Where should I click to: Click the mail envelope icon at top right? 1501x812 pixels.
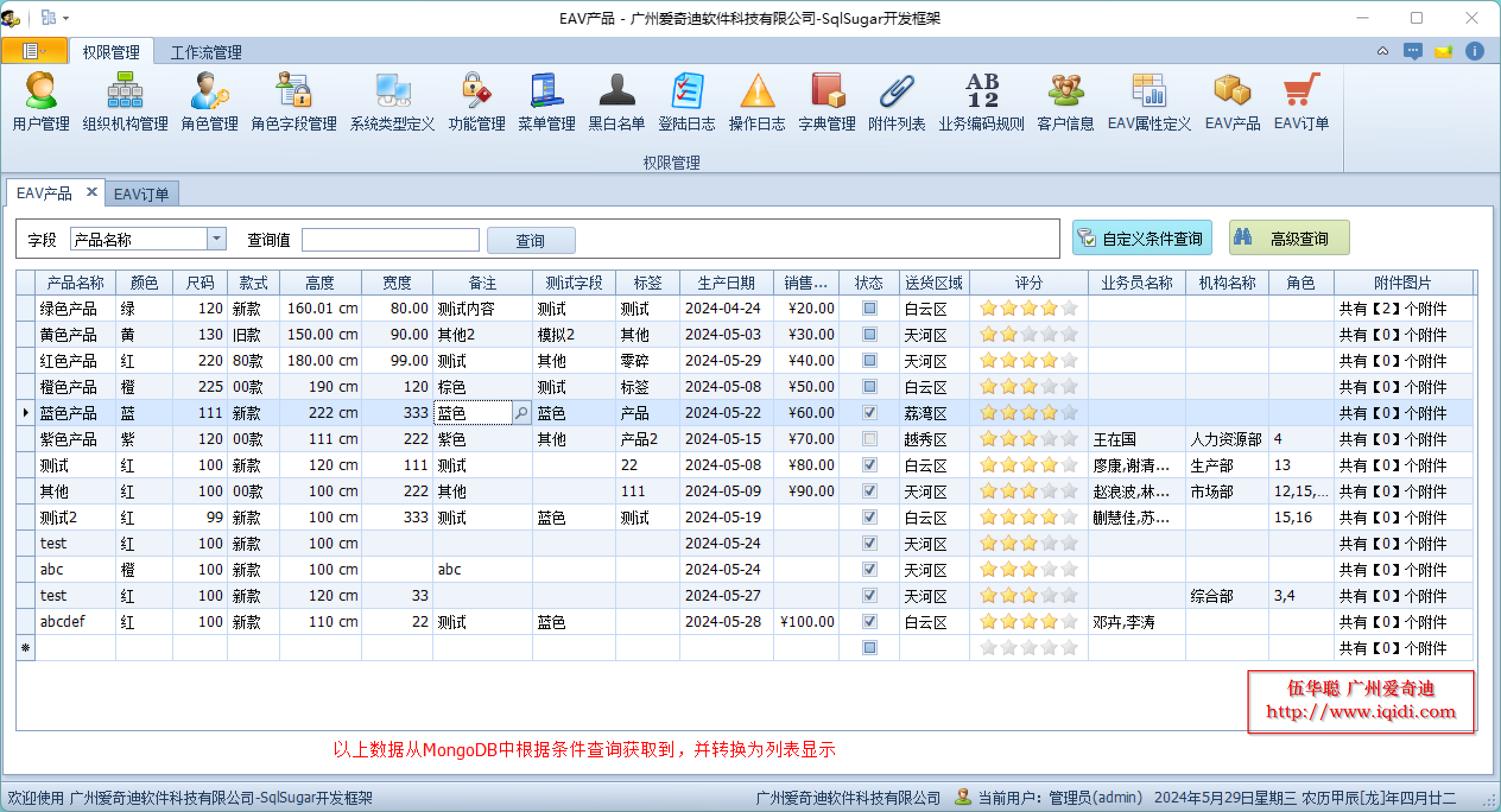pyautogui.click(x=1443, y=52)
